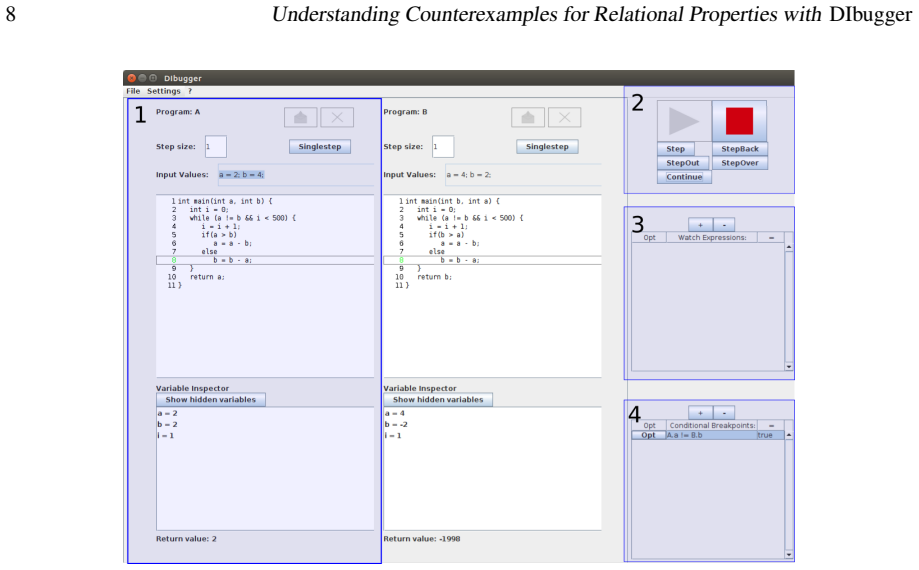
Task: Click 'return b;' line in Program B
Action: pos(434,277)
